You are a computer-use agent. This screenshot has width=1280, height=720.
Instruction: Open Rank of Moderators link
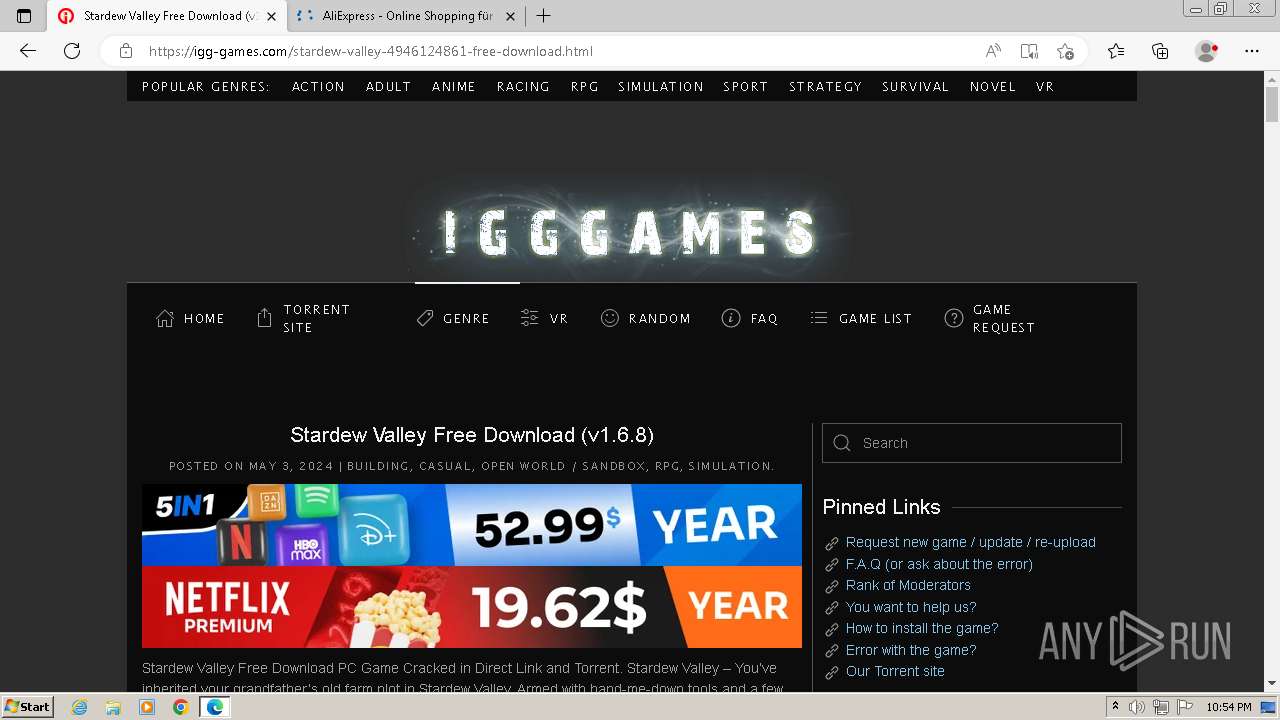pos(908,585)
